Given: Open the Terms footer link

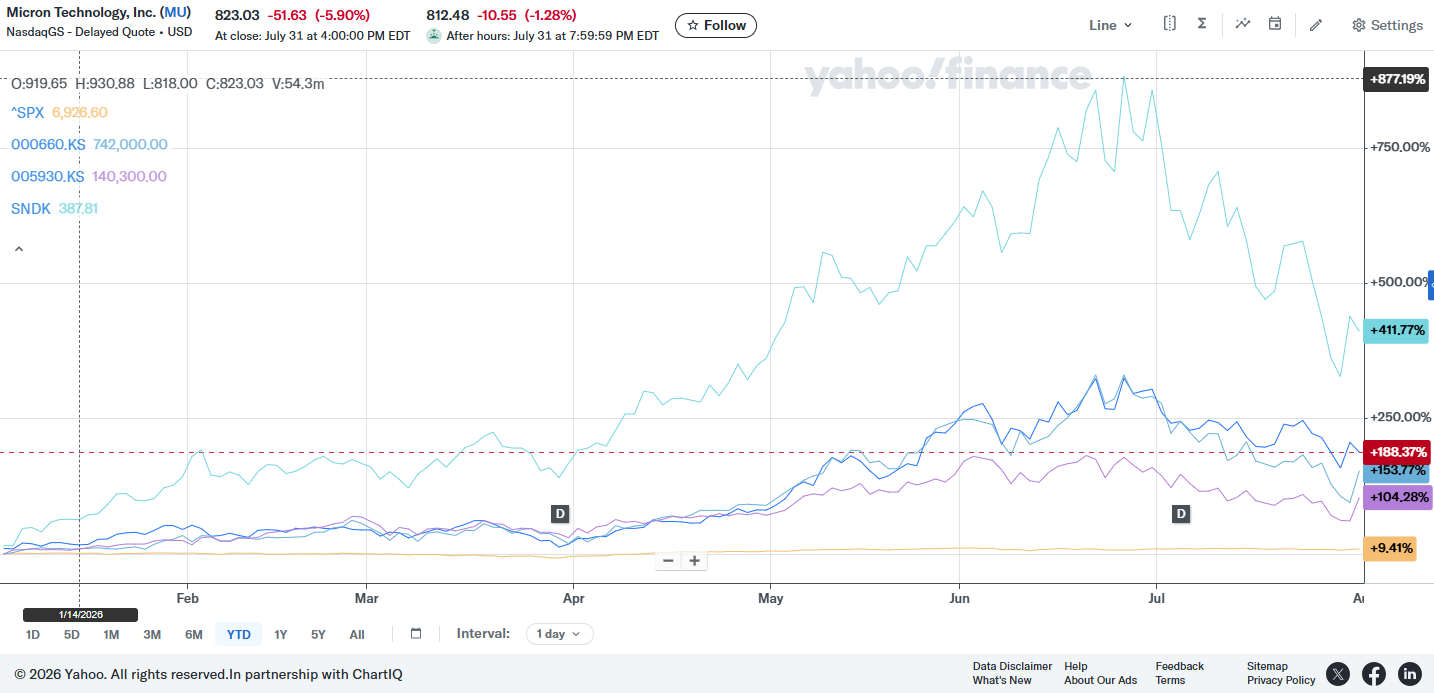Looking at the screenshot, I should [x=1170, y=680].
